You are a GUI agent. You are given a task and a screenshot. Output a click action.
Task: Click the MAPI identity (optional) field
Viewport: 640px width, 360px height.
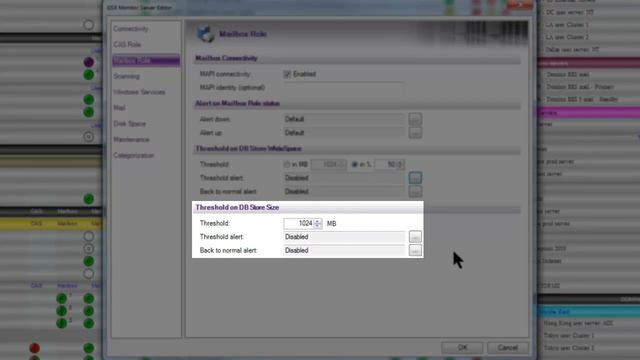(x=344, y=88)
